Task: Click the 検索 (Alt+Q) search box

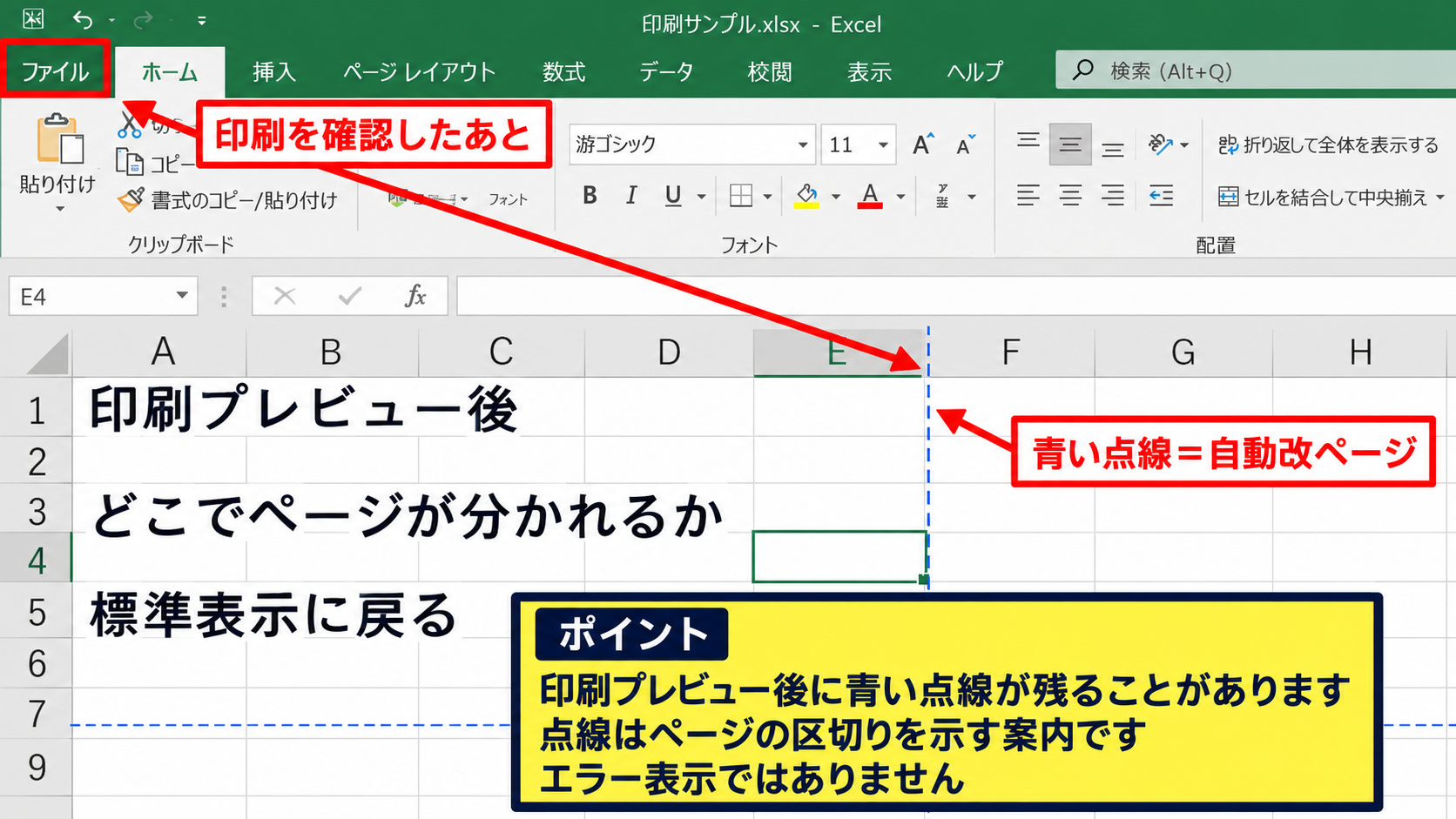Action: coord(1256,70)
